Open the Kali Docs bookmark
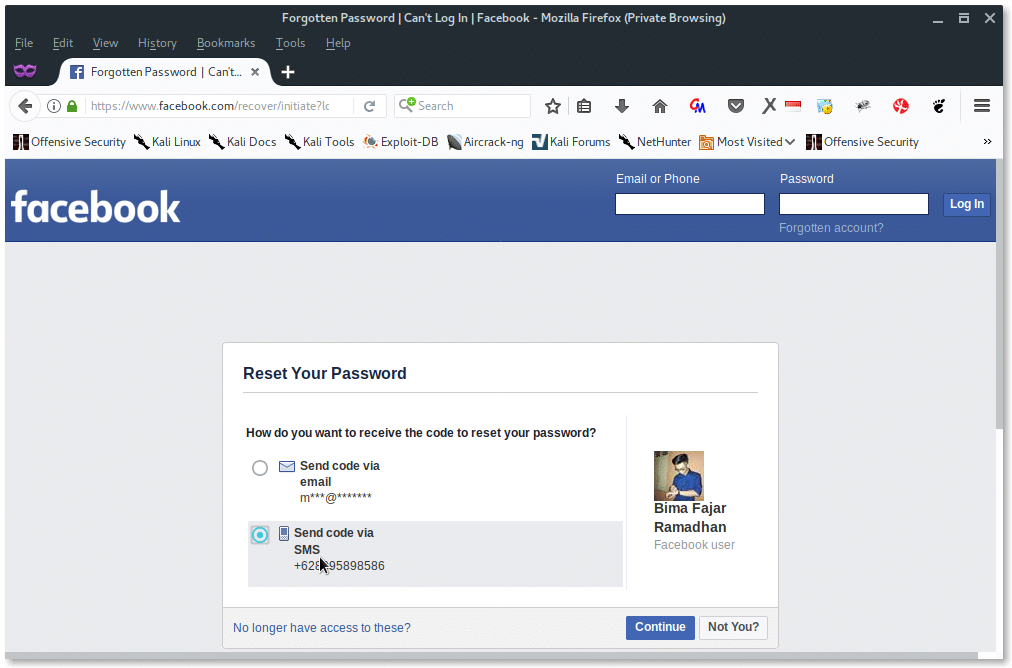Viewport: 1012px width, 668px height. click(x=243, y=142)
